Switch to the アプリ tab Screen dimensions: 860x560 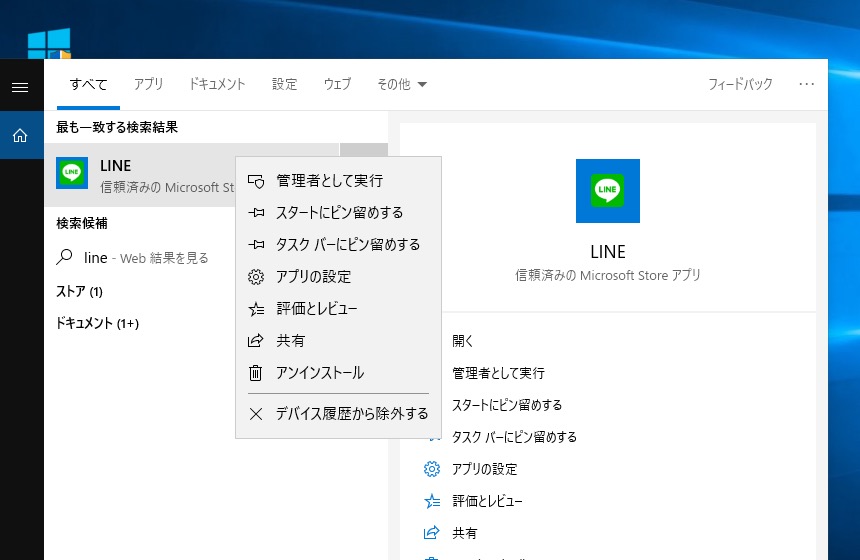148,84
